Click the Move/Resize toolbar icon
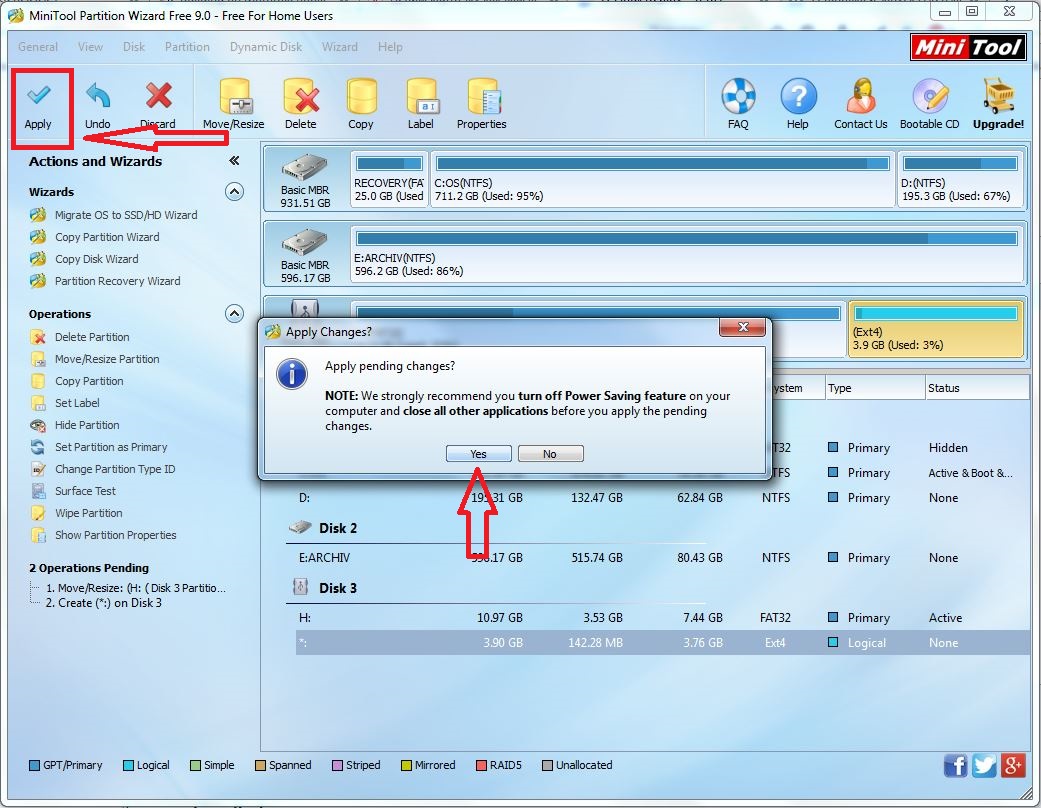The width and height of the screenshot is (1041, 808). point(234,98)
